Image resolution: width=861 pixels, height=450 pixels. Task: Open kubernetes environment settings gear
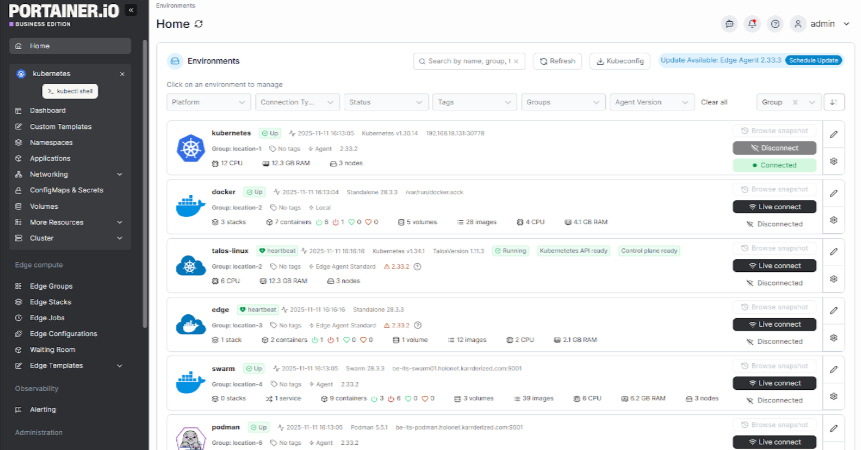pos(834,161)
